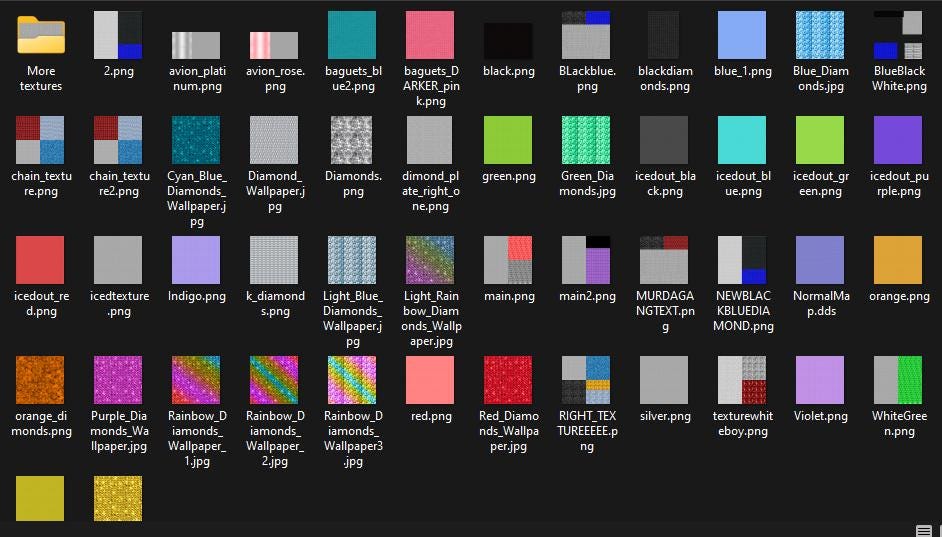Image resolution: width=942 pixels, height=537 pixels.
Task: Select icedout_purple.png file icon
Action: pos(898,140)
